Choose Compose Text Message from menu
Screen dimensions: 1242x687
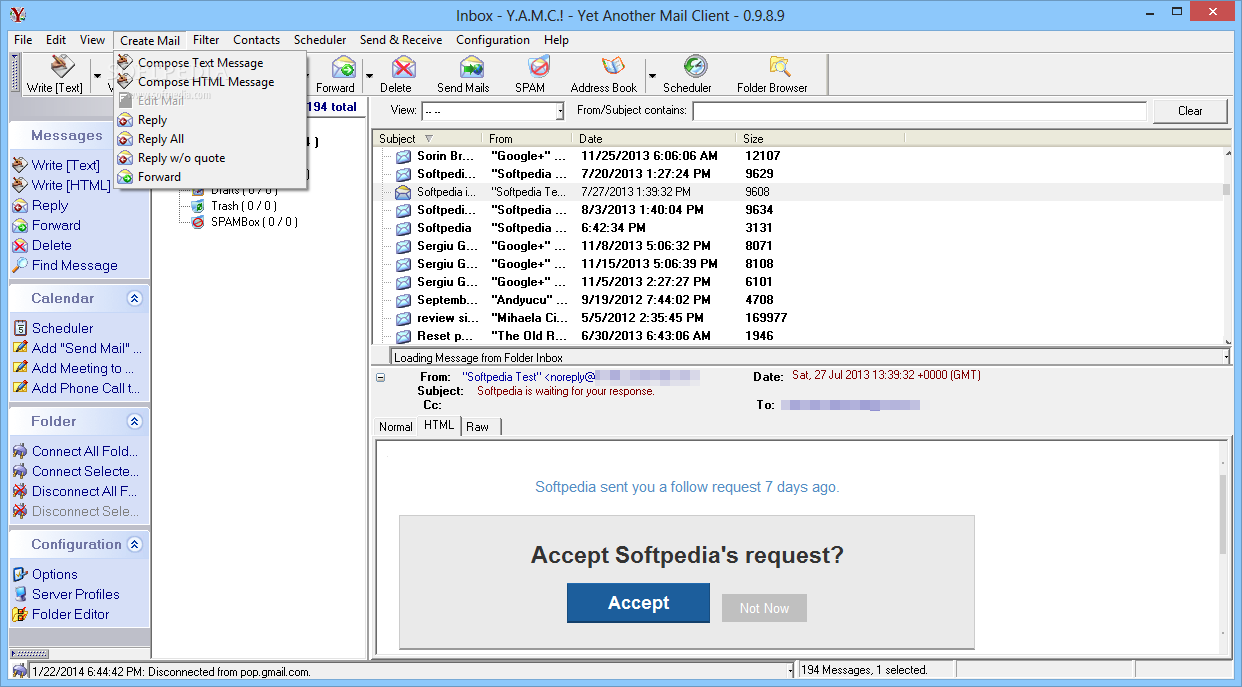click(200, 63)
